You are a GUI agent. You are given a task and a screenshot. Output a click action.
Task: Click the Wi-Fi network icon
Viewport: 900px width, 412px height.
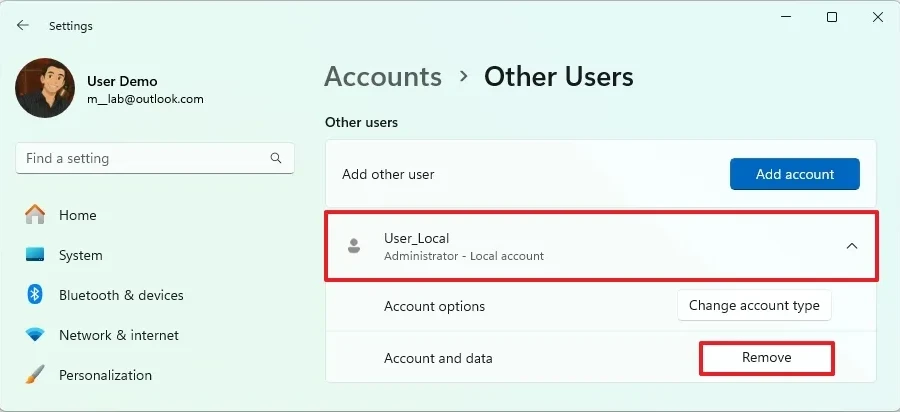[x=35, y=335]
